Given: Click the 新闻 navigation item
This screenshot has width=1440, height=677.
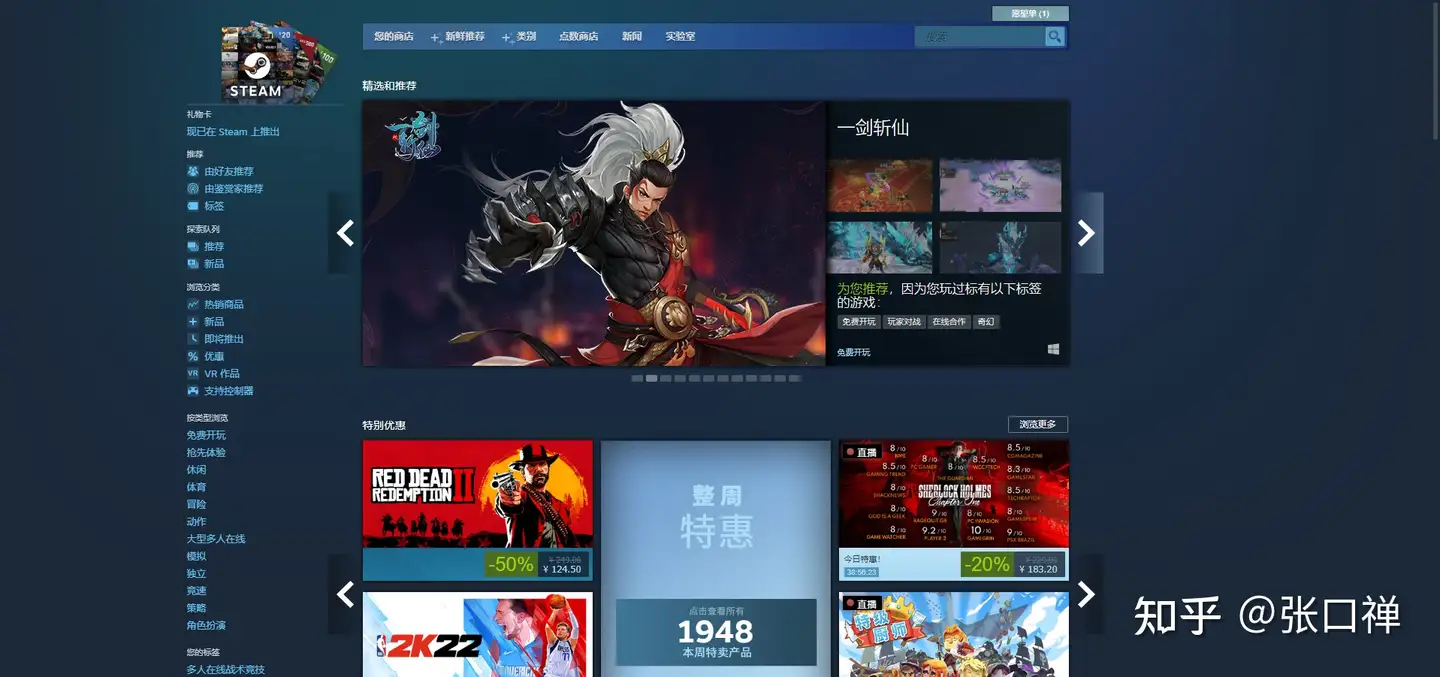Looking at the screenshot, I should click(x=631, y=36).
